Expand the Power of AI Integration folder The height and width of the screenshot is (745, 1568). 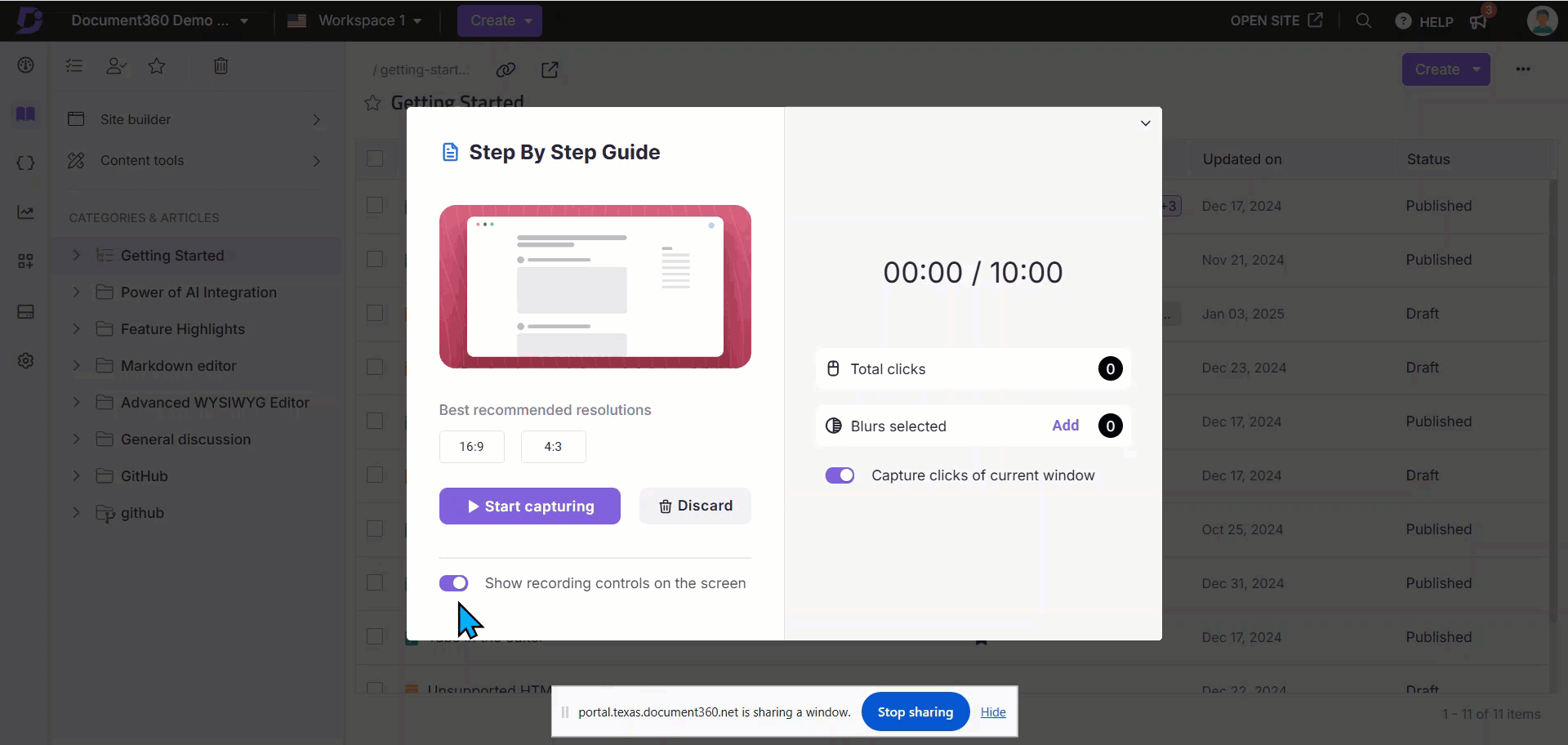(x=76, y=292)
